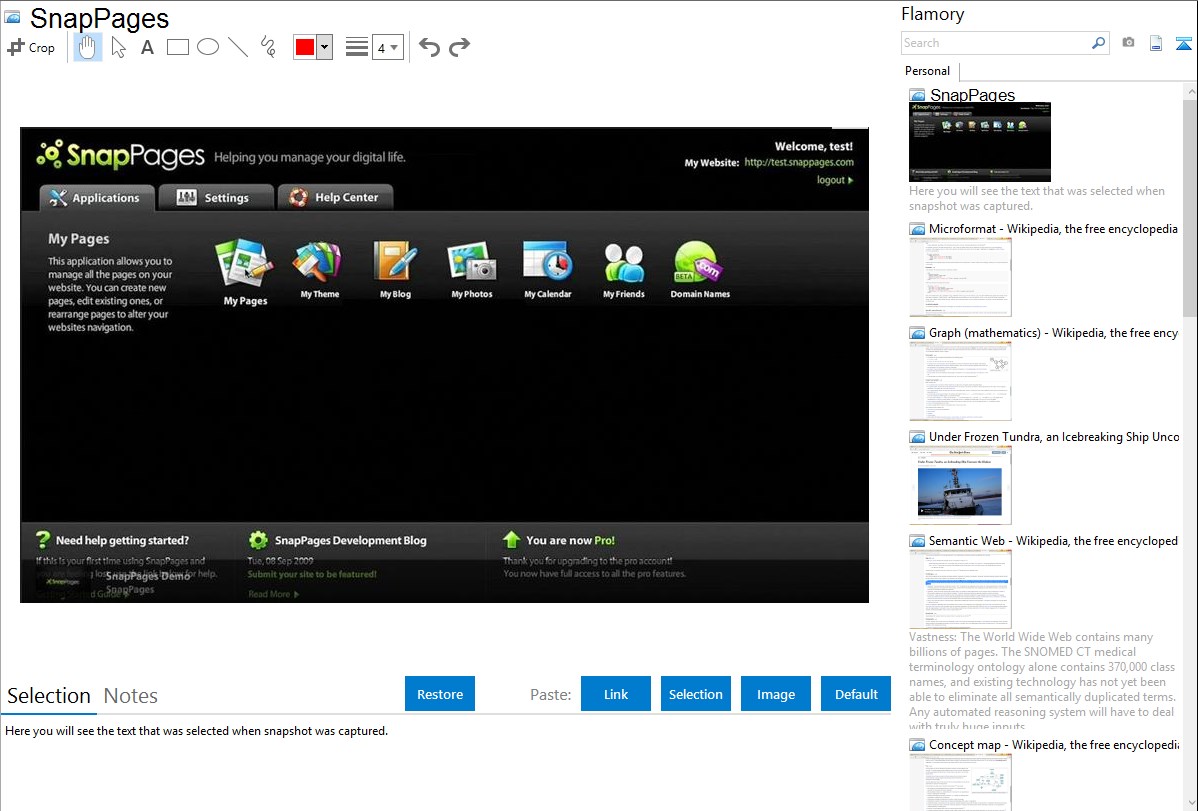The height and width of the screenshot is (811, 1198).
Task: Select the Crop tool
Action: point(31,47)
